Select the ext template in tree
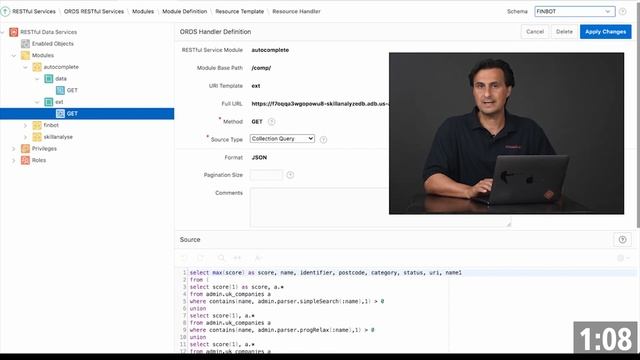 [x=59, y=102]
